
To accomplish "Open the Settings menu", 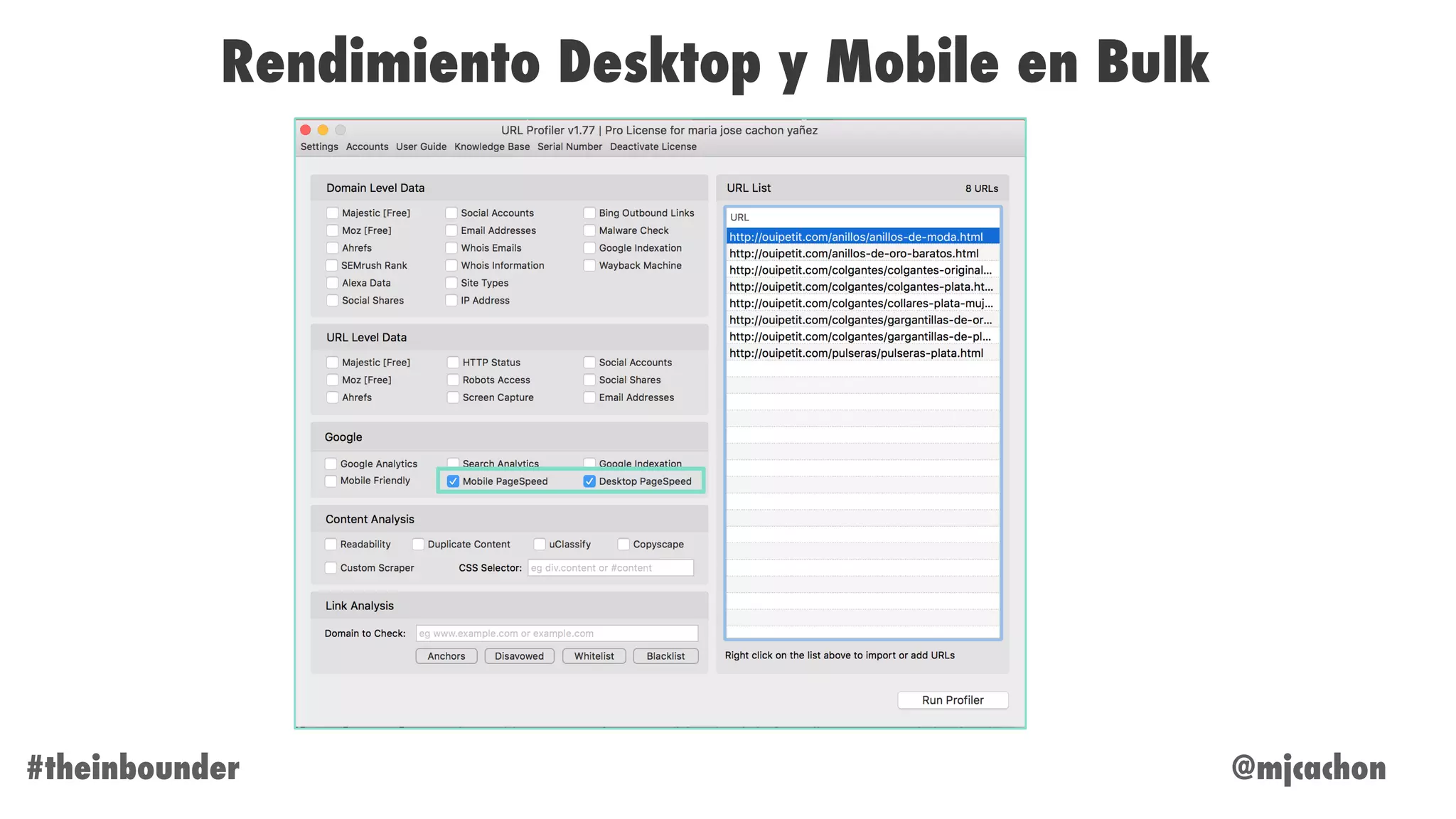I will (x=319, y=146).
